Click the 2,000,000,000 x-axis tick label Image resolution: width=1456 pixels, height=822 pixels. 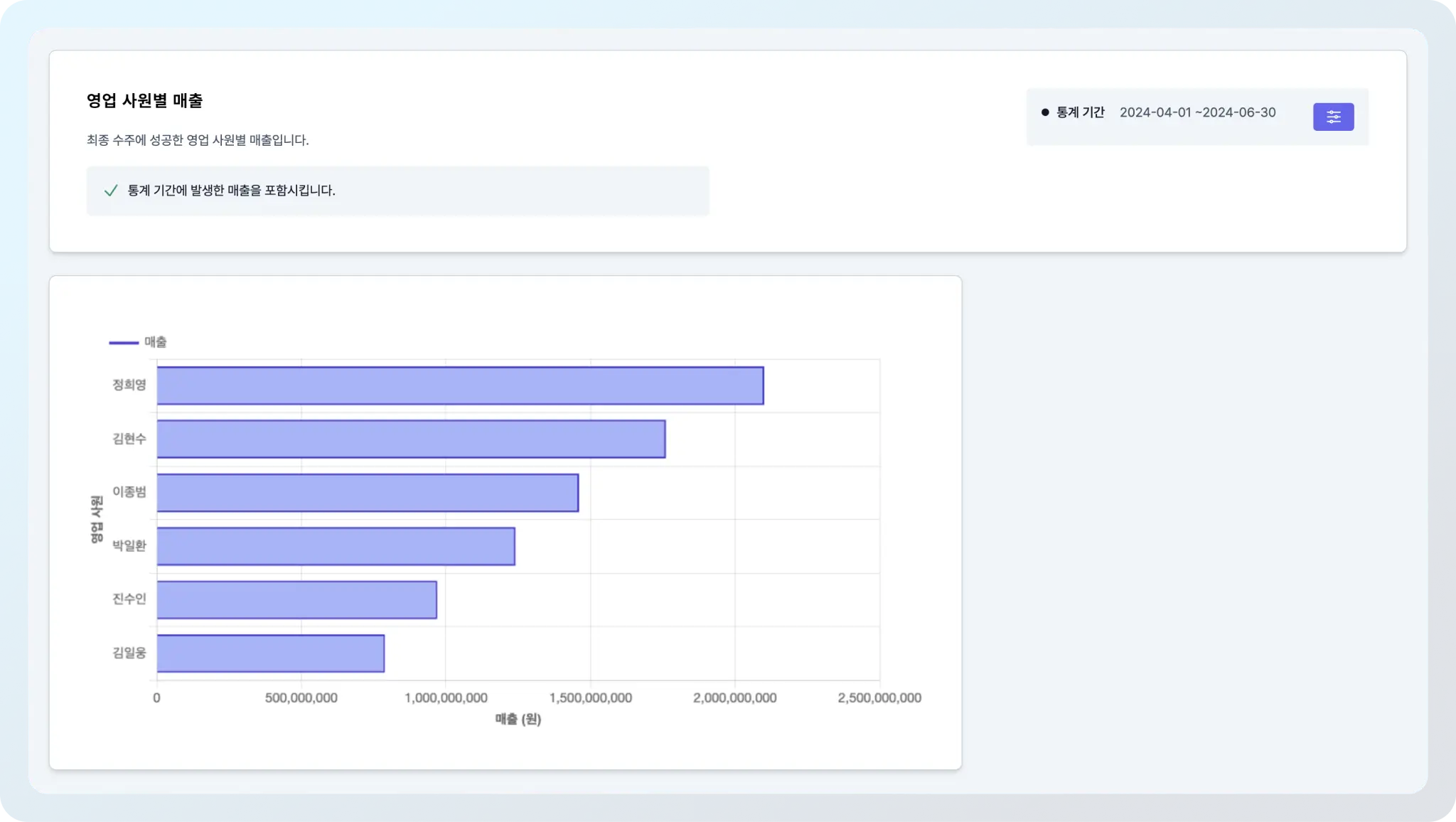coord(735,698)
